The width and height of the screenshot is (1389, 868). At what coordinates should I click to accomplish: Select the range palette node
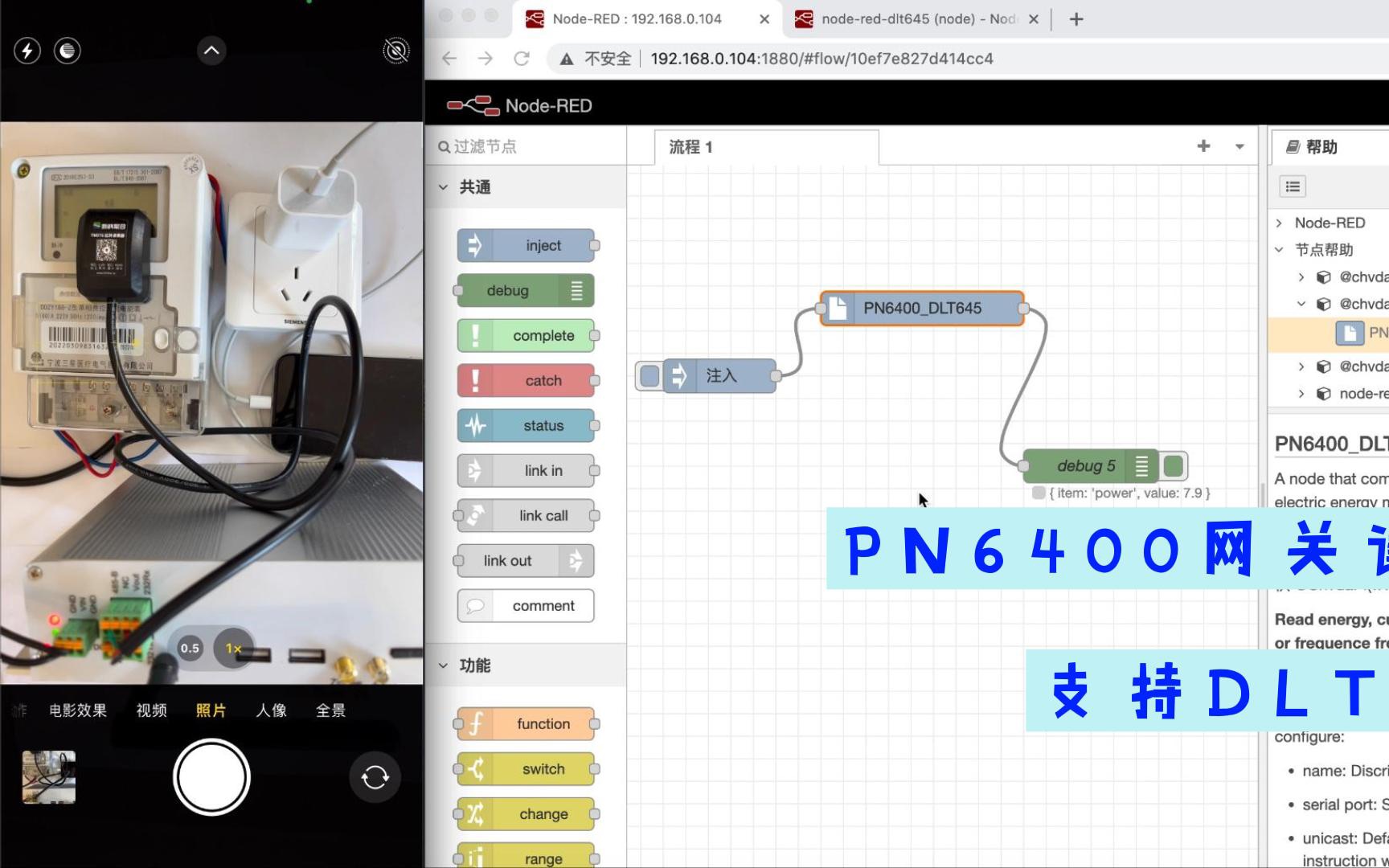pos(527,857)
